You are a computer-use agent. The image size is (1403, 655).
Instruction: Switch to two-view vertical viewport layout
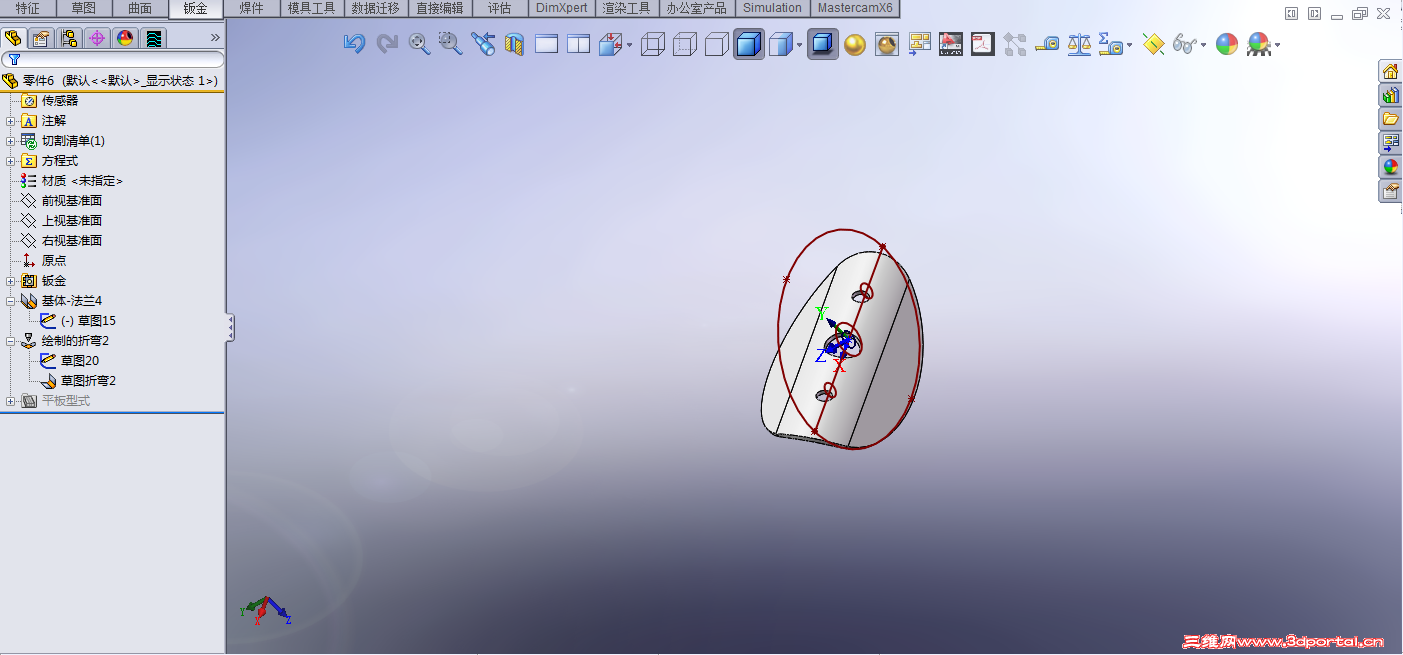click(579, 44)
